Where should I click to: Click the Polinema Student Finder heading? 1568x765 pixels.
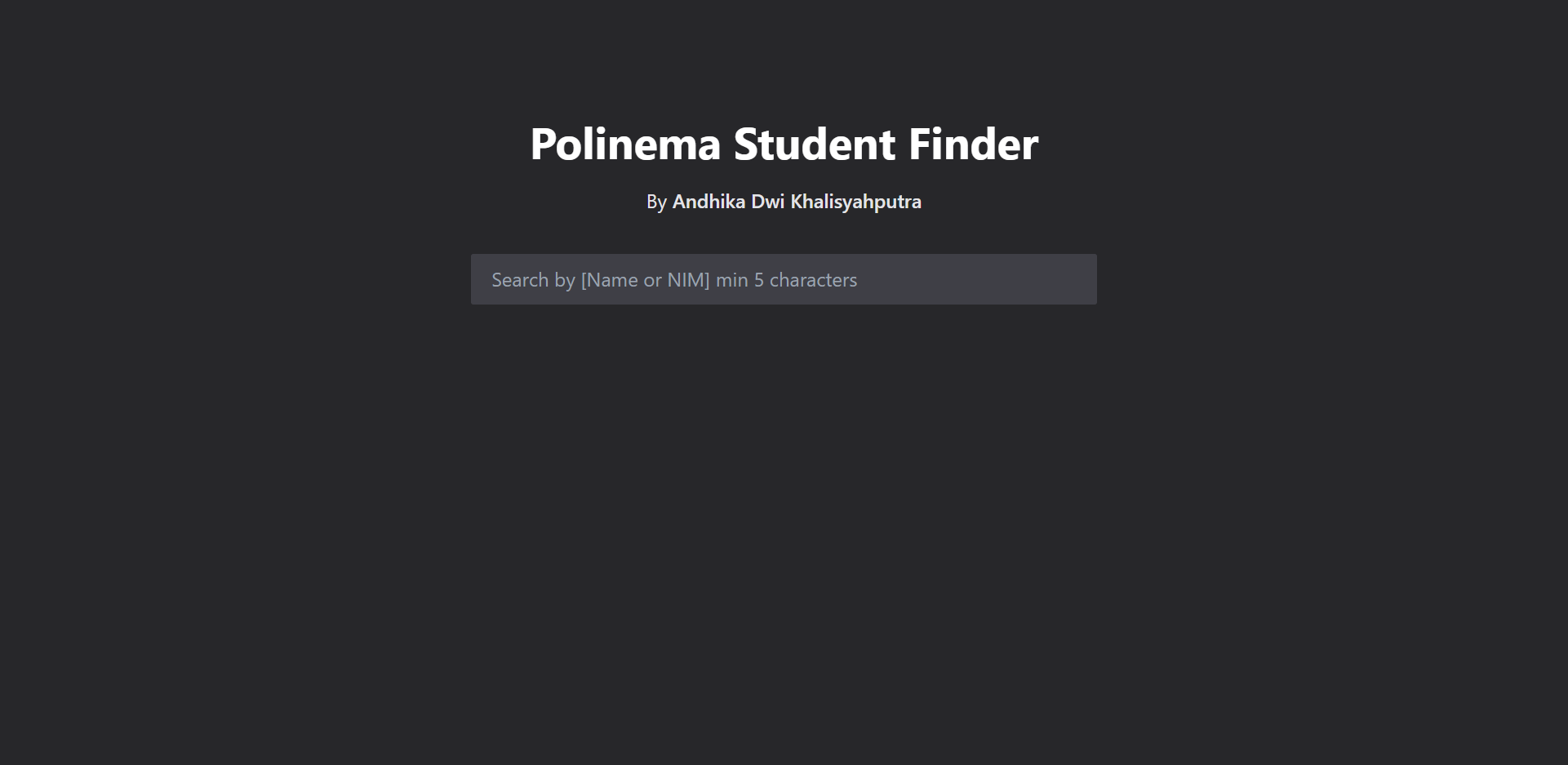click(784, 144)
